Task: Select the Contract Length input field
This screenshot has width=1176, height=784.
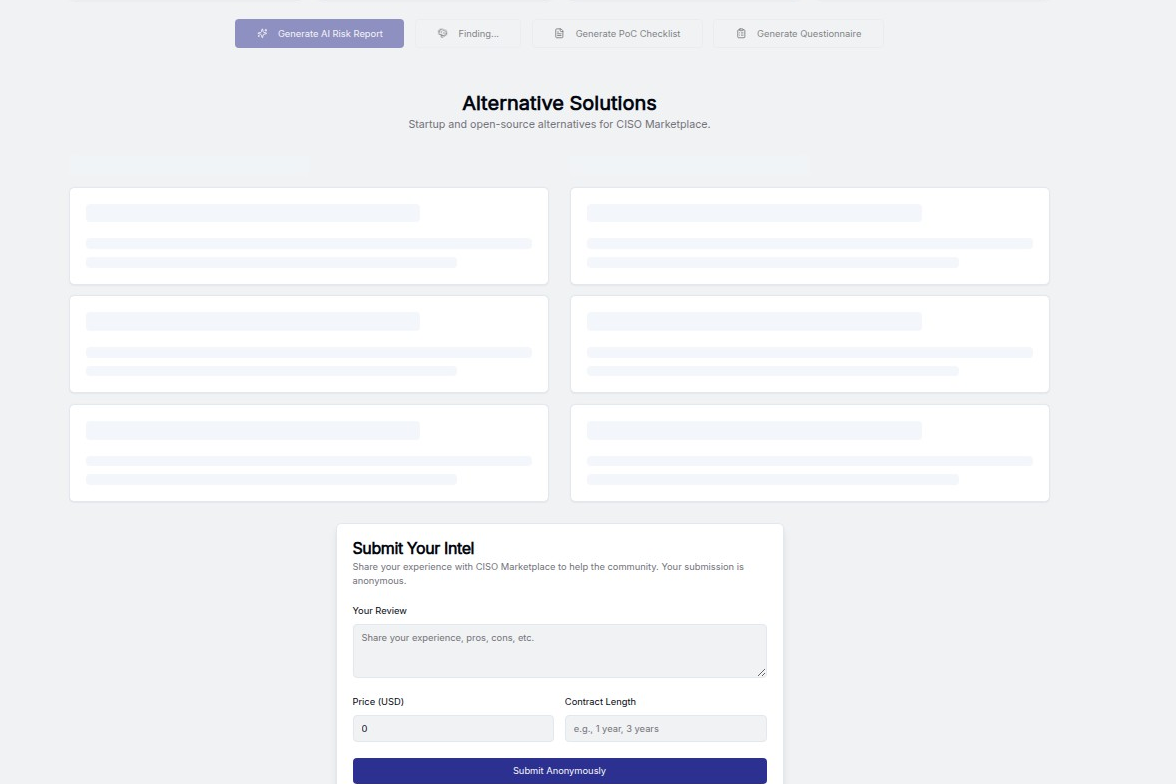Action: (665, 728)
